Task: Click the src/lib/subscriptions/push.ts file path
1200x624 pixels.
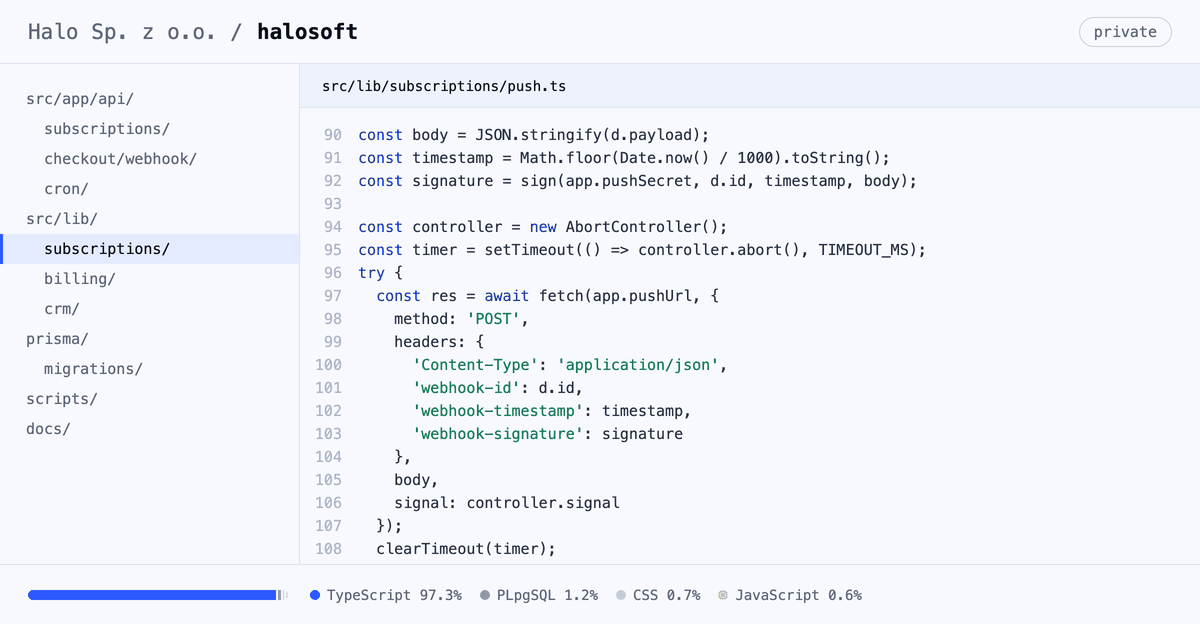Action: pyautogui.click(x=444, y=86)
